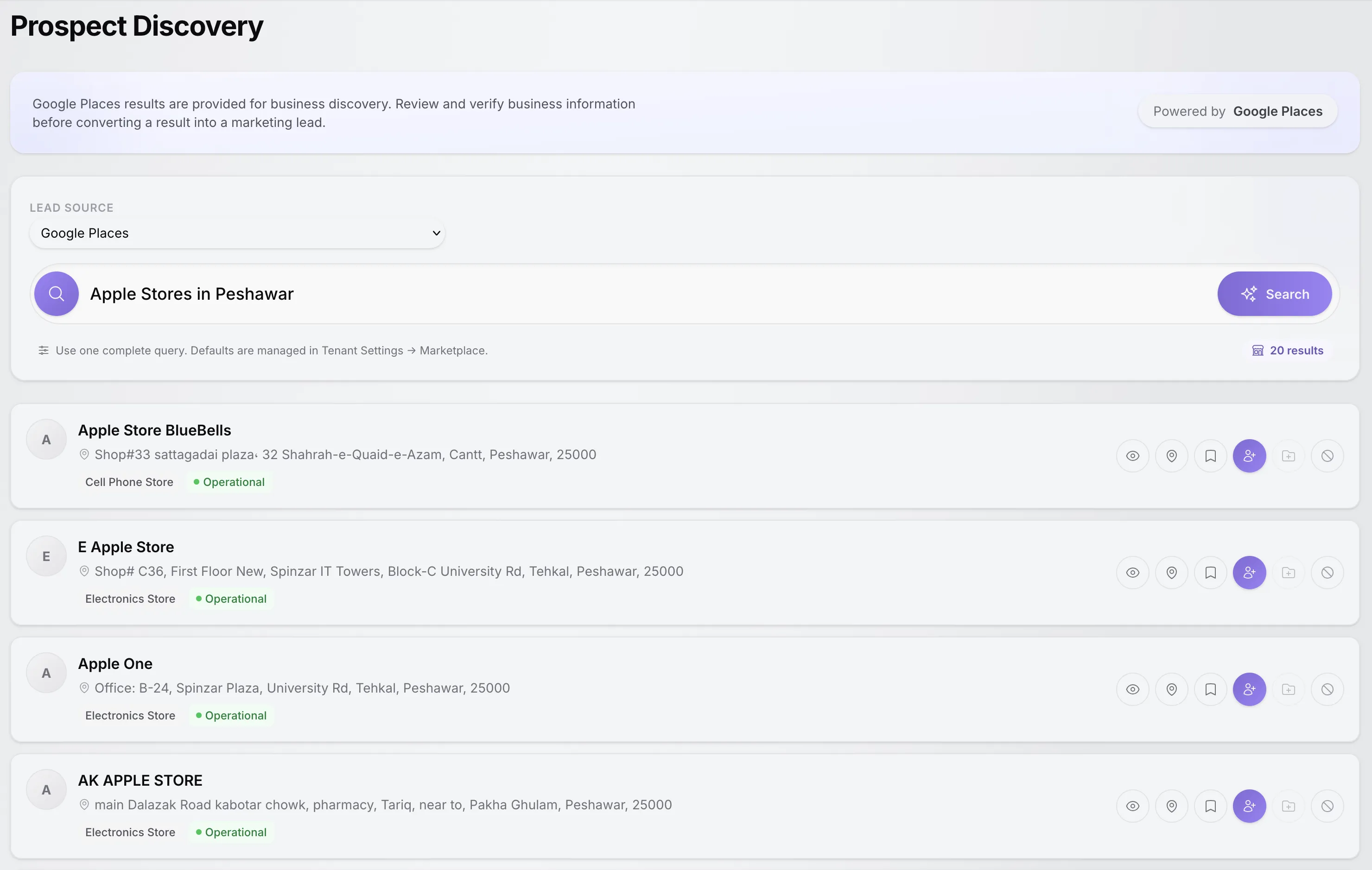Click the main Dalazak Road address
This screenshot has height=870, width=1372.
[x=383, y=805]
